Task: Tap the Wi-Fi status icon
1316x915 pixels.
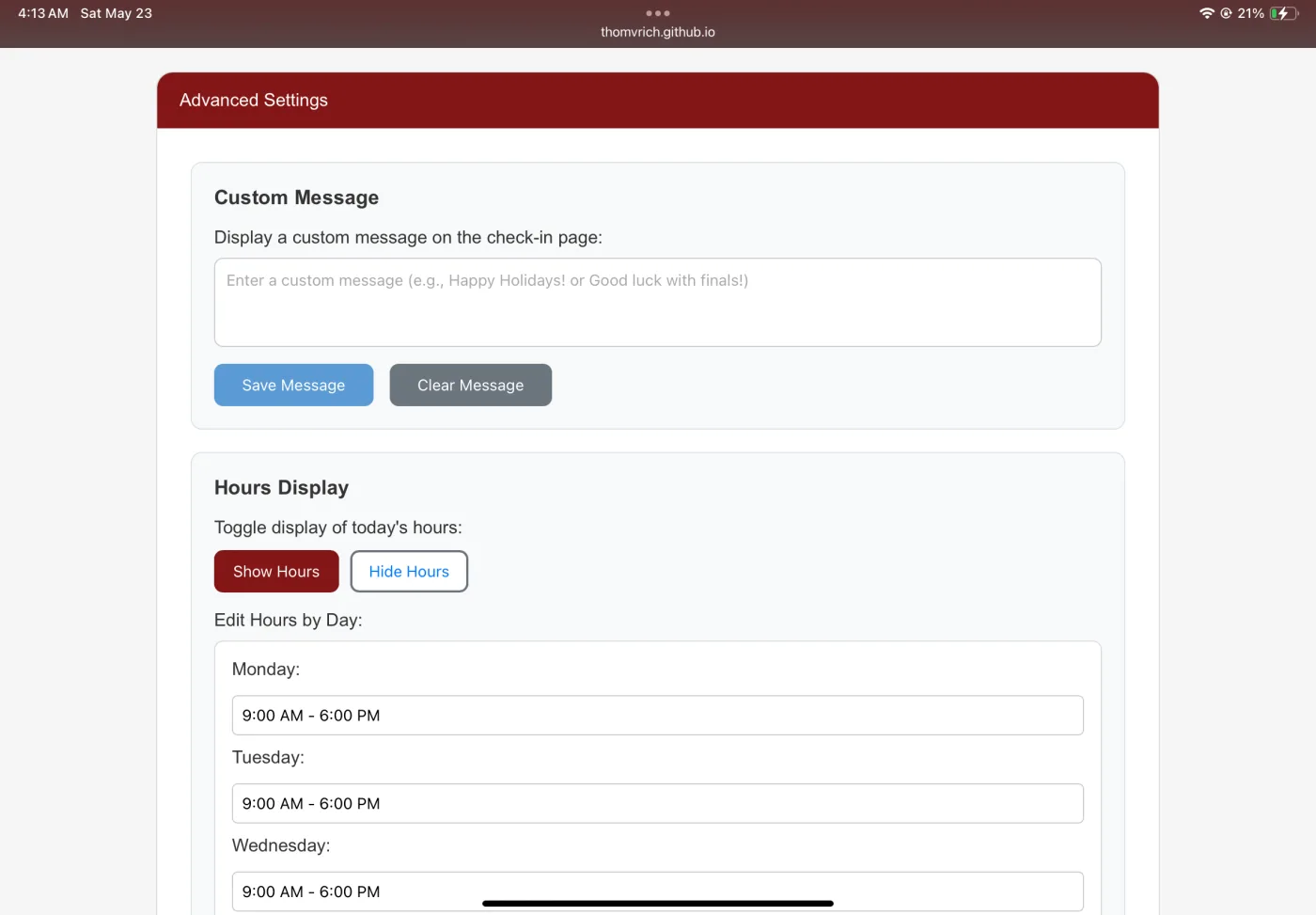Action: click(1207, 13)
